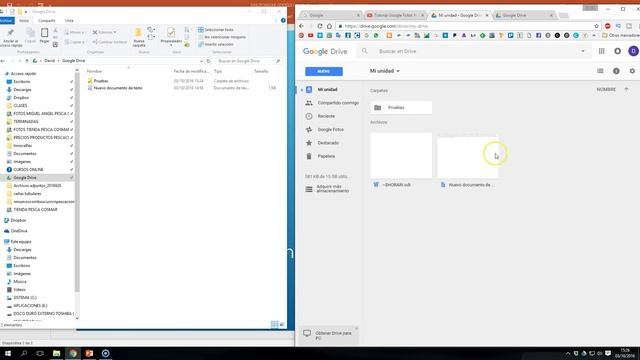Screen dimensions: 640x360
Task: Select Pruebas folder row in Explorer file list
Action: 182,81
